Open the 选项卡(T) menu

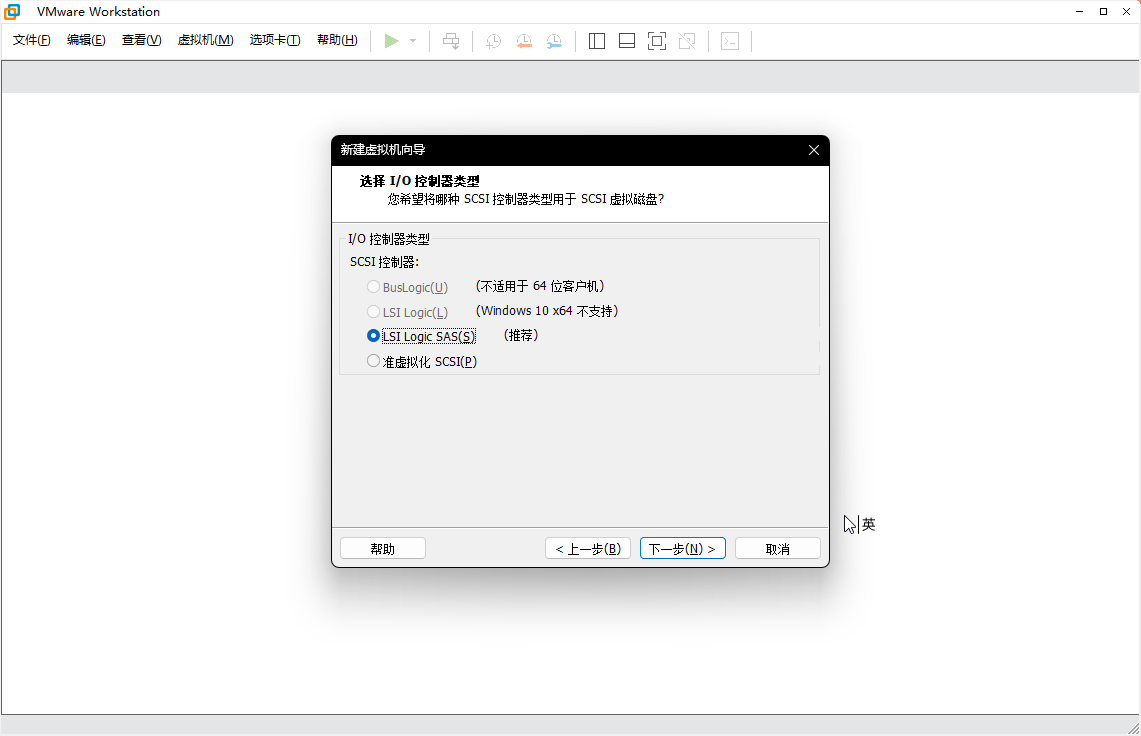click(275, 40)
